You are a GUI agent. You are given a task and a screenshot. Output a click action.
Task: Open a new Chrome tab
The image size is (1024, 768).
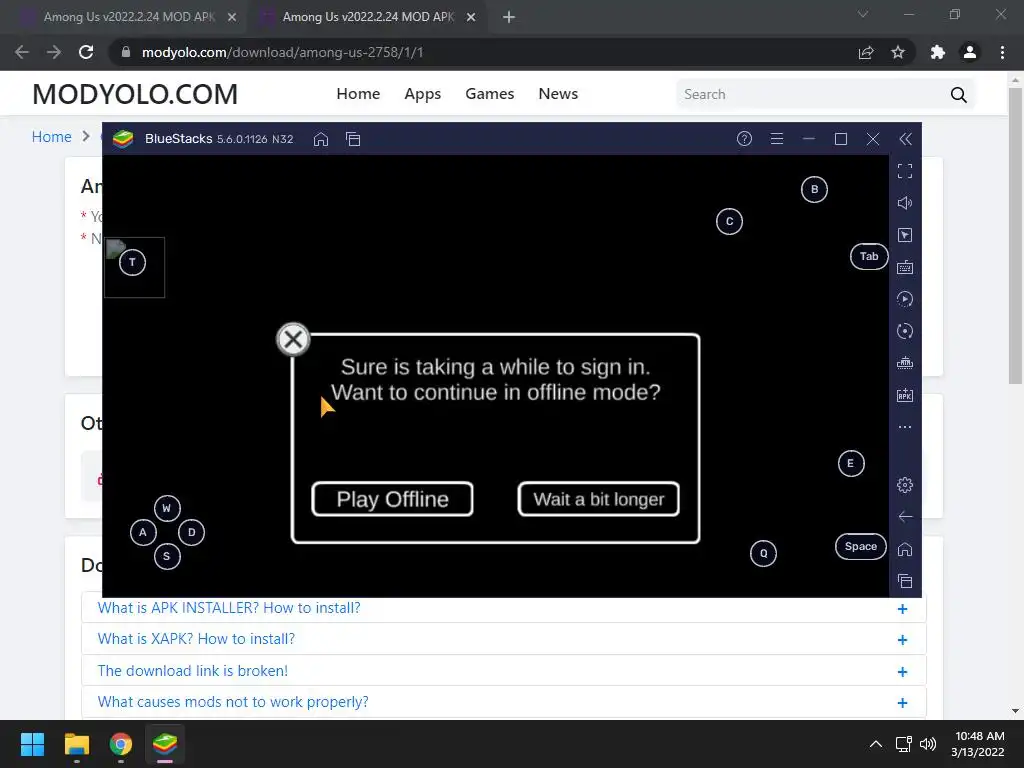509,18
